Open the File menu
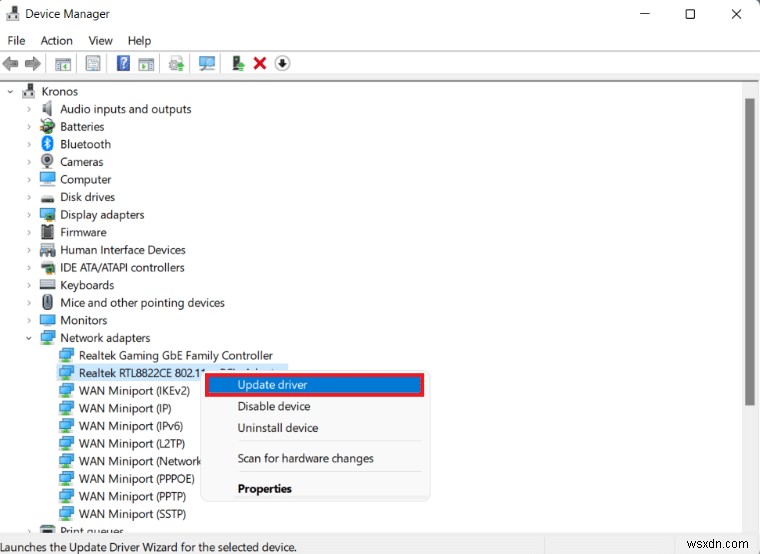 pyautogui.click(x=16, y=41)
